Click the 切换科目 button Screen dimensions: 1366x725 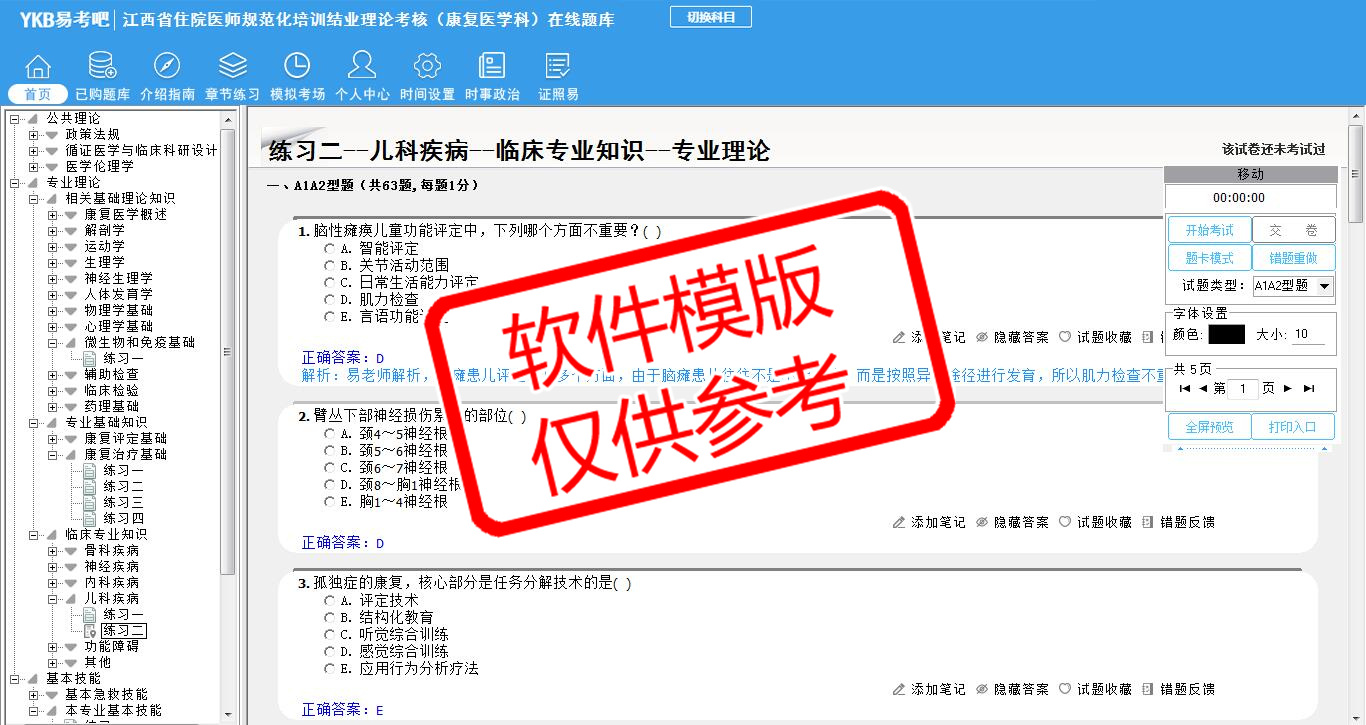710,17
